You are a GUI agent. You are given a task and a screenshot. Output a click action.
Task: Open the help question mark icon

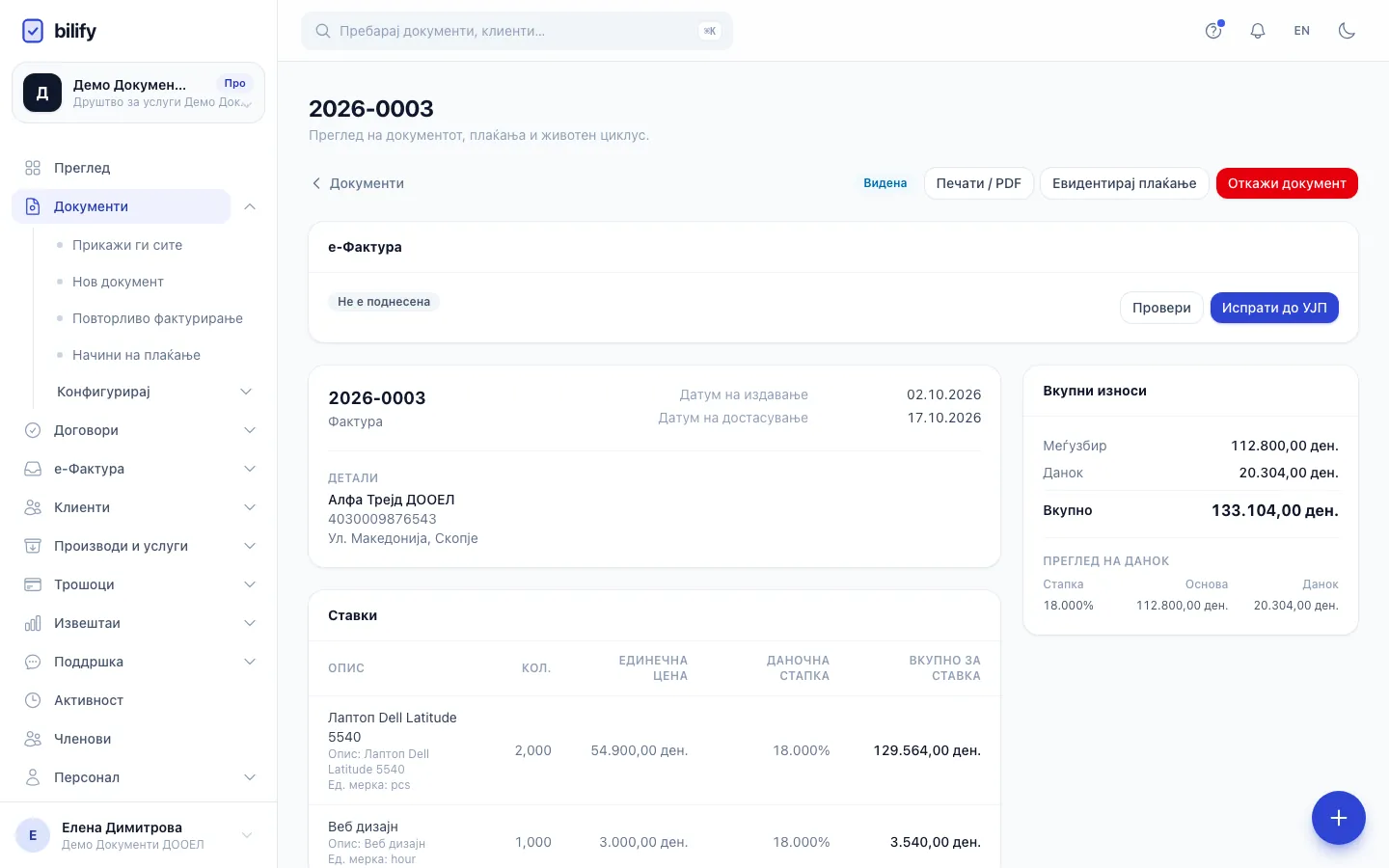[x=1213, y=31]
